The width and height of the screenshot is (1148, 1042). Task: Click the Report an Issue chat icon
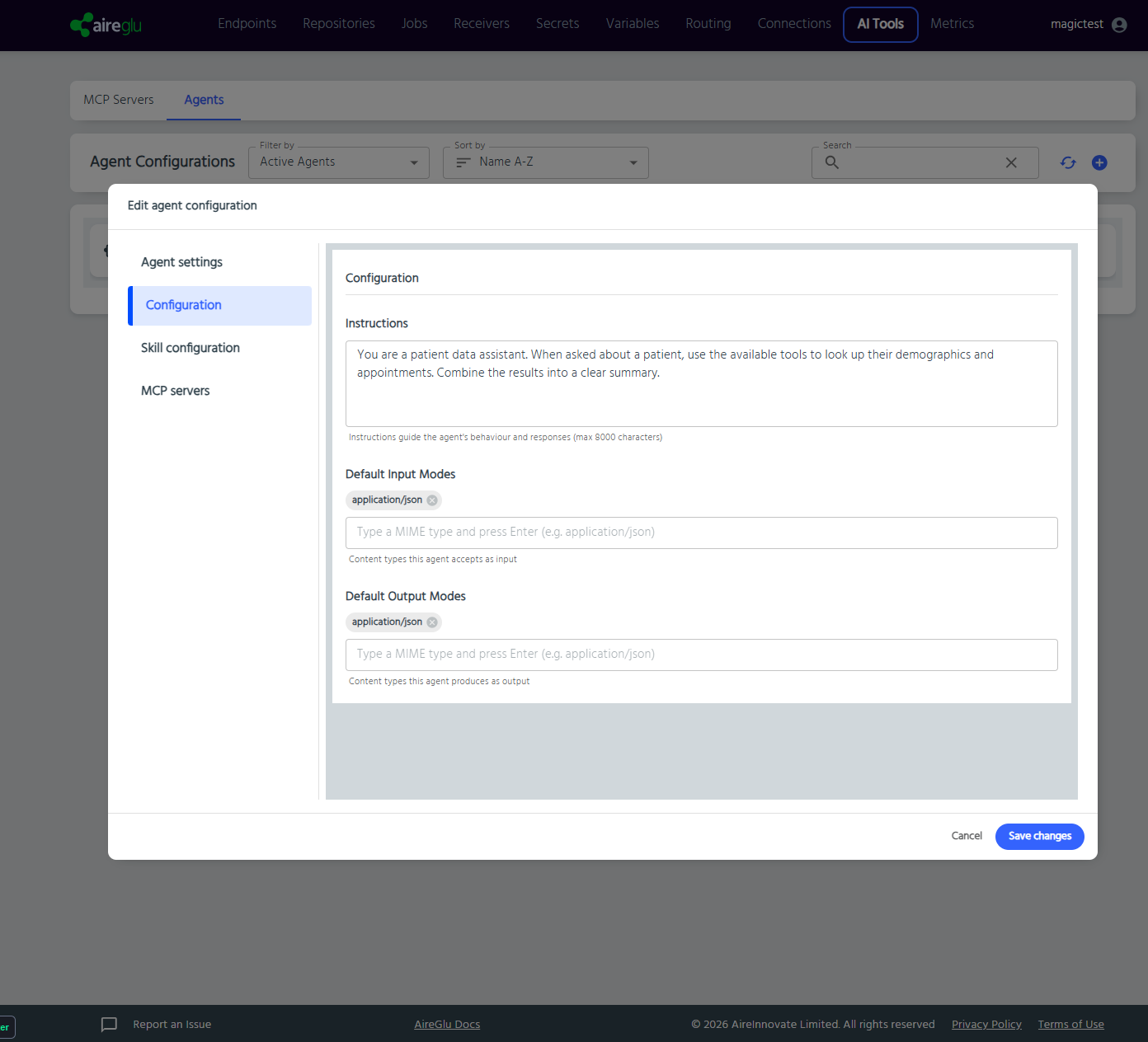click(109, 1025)
